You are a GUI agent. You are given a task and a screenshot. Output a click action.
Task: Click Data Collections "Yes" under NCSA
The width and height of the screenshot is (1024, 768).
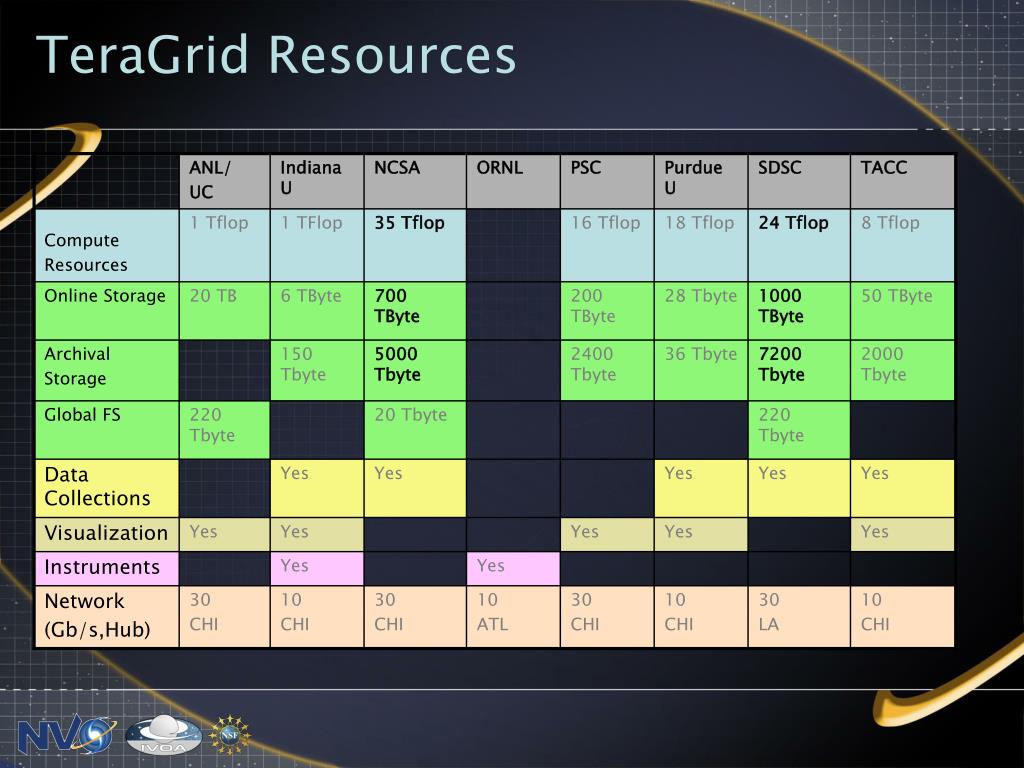(x=415, y=488)
